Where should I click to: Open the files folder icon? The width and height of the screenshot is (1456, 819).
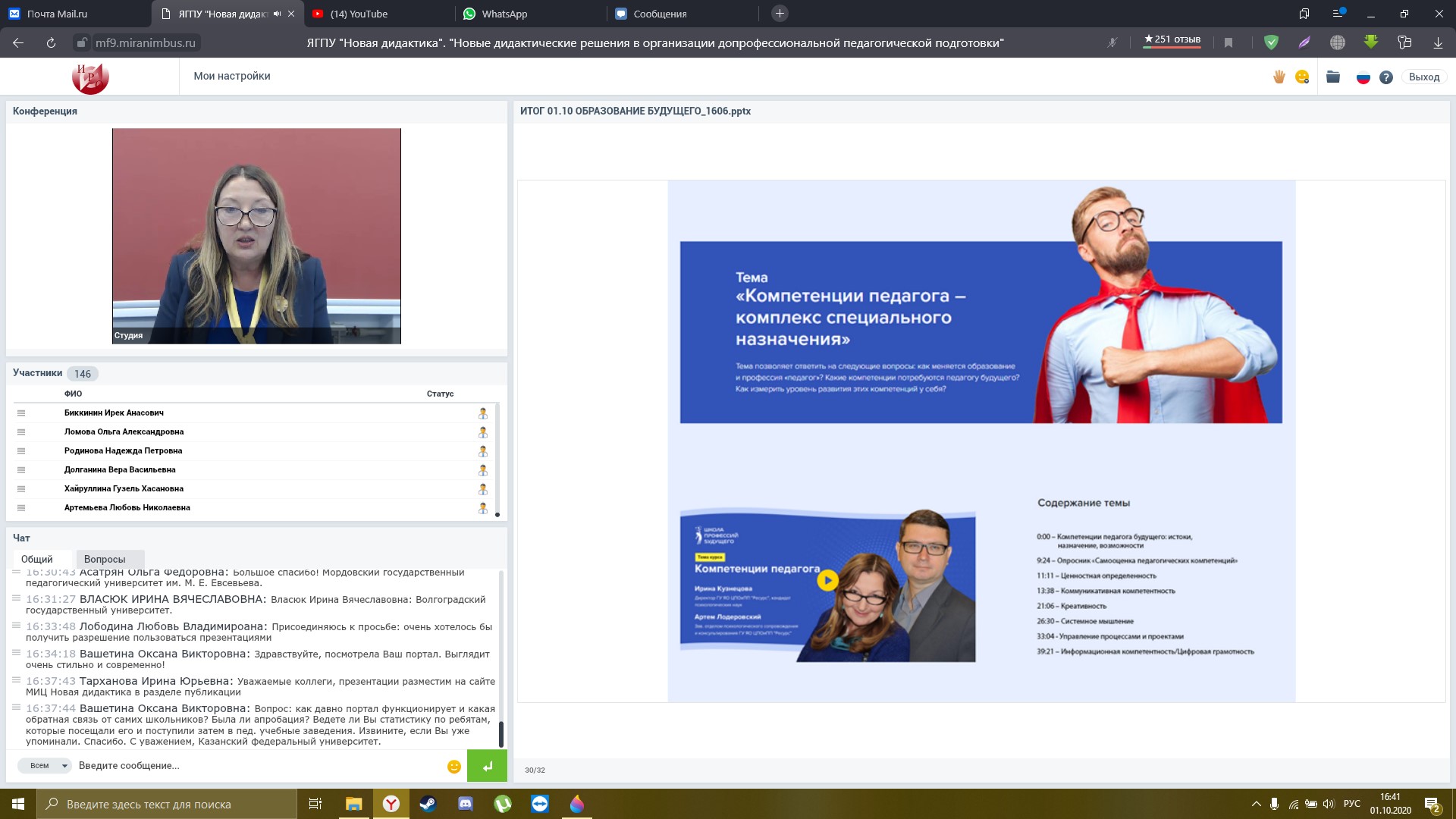point(1333,77)
